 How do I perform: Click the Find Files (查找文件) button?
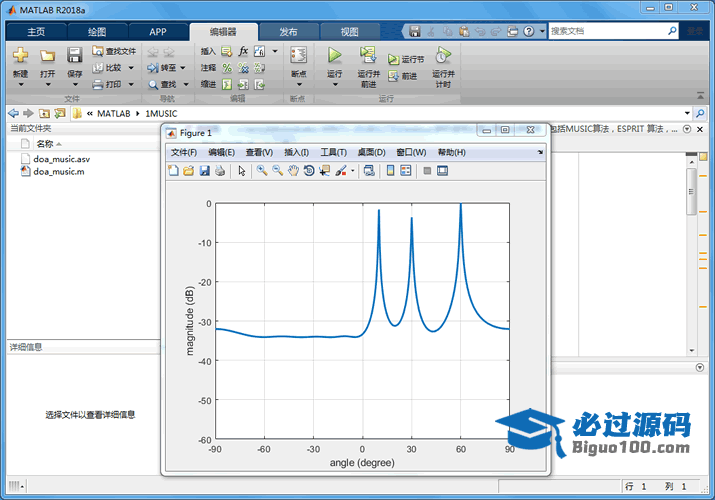tap(114, 51)
